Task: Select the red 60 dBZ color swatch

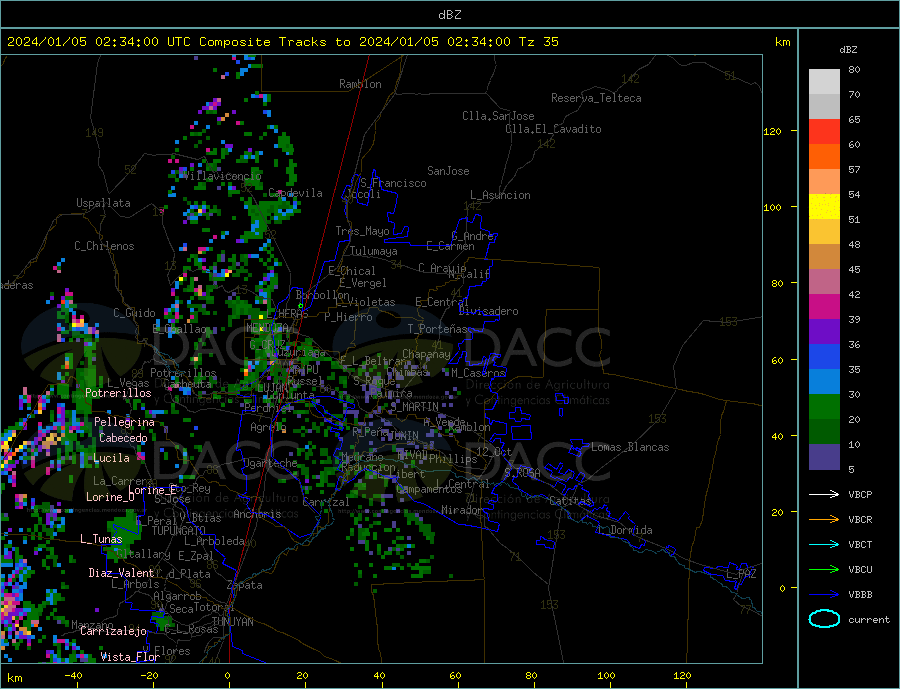Action: [824, 131]
